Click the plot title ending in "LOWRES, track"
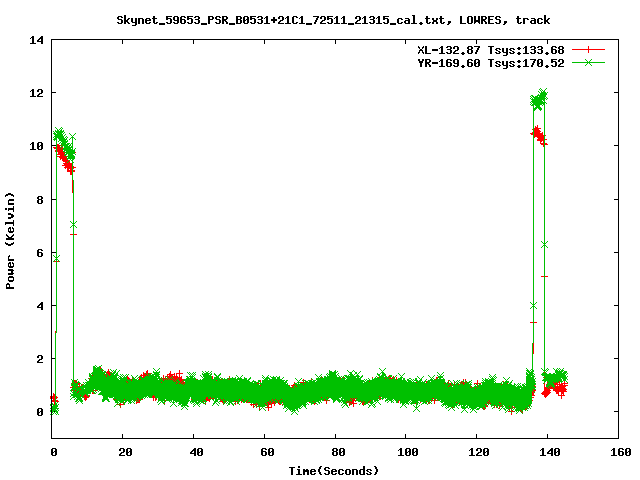 [333, 20]
